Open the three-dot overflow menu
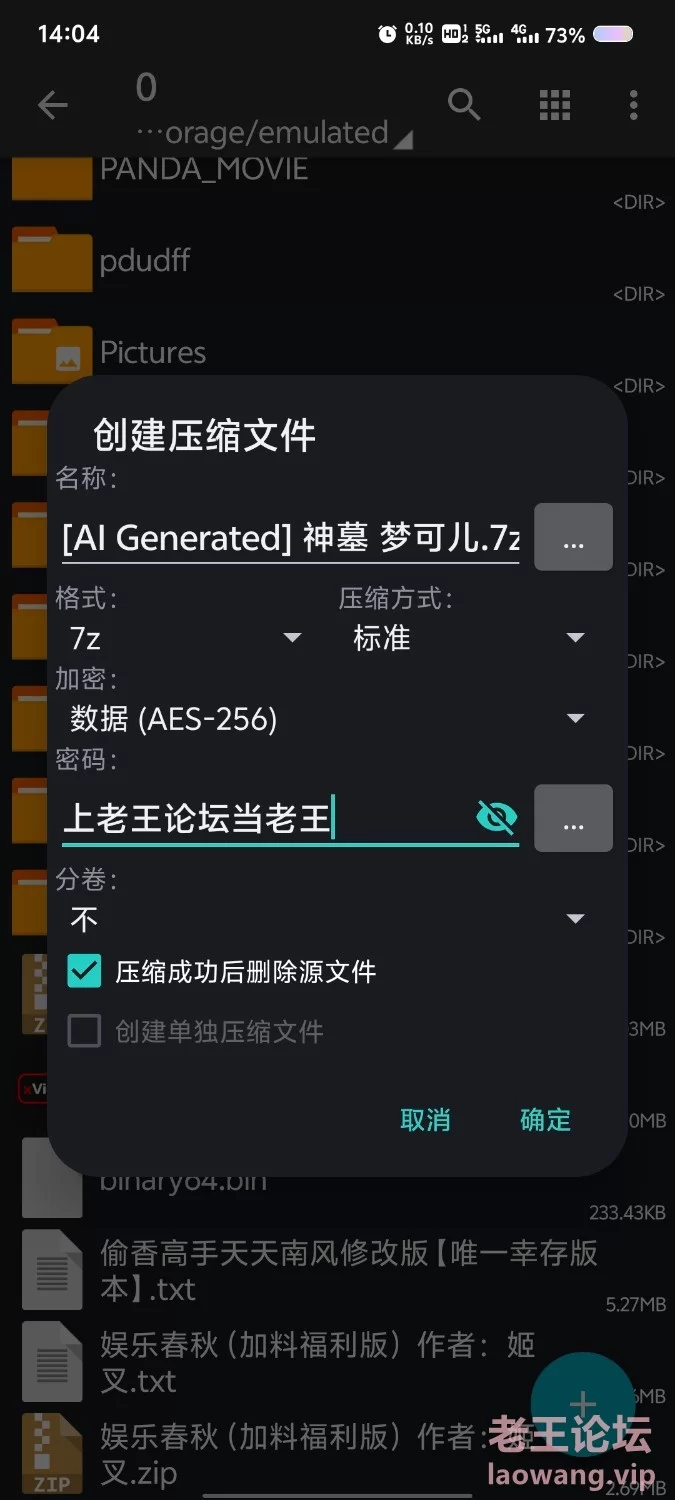 pyautogui.click(x=633, y=104)
